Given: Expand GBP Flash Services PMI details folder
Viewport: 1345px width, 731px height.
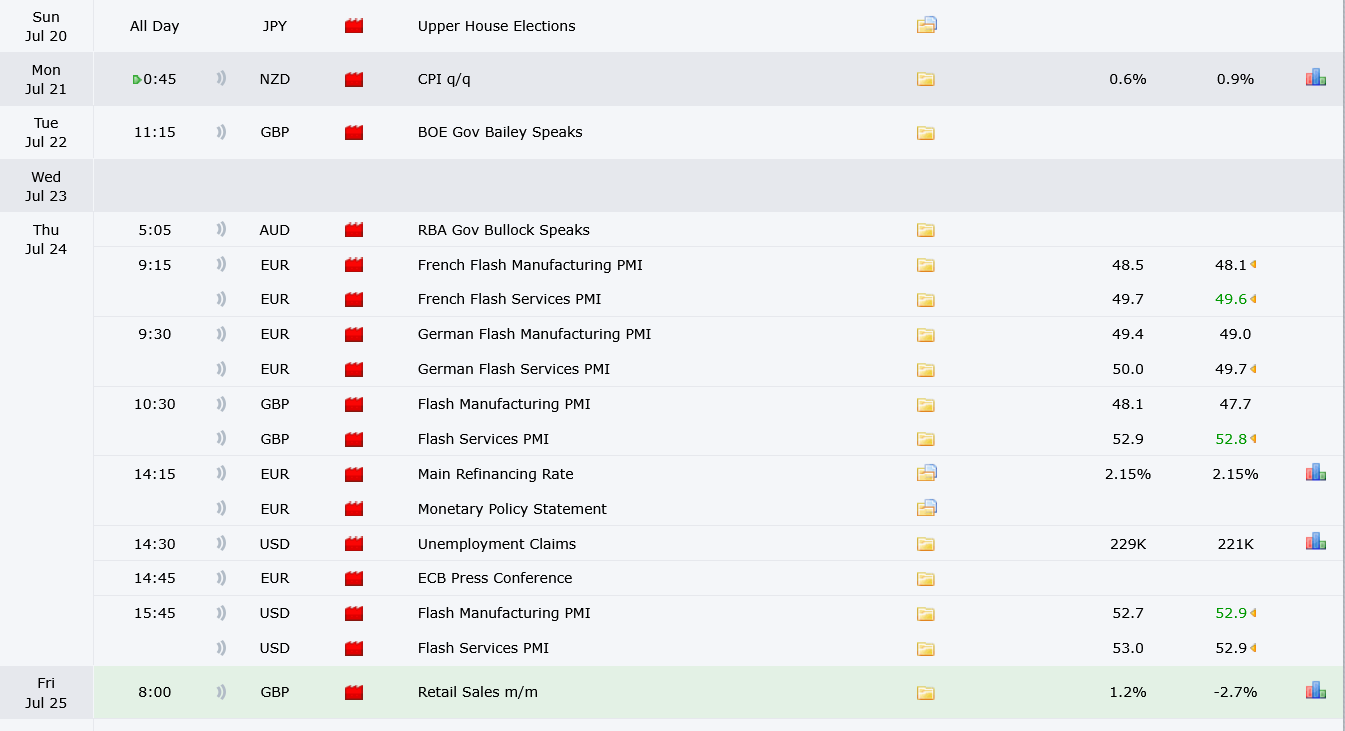Looking at the screenshot, I should [926, 439].
